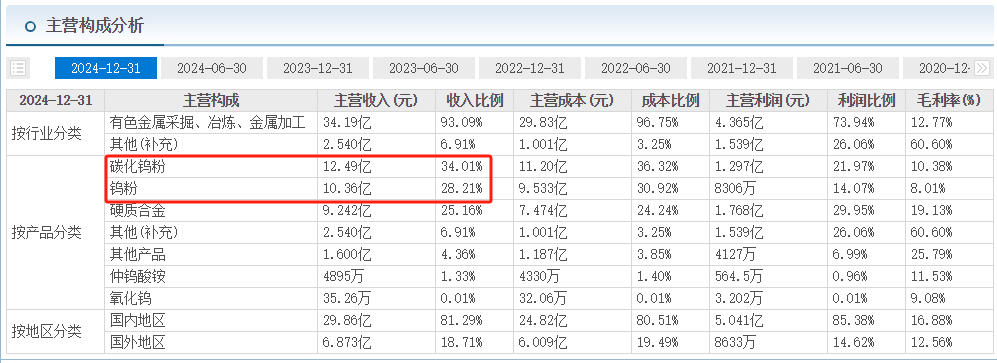Click the 4.365亿 main profit cell
The height and width of the screenshot is (363, 997).
tap(738, 122)
